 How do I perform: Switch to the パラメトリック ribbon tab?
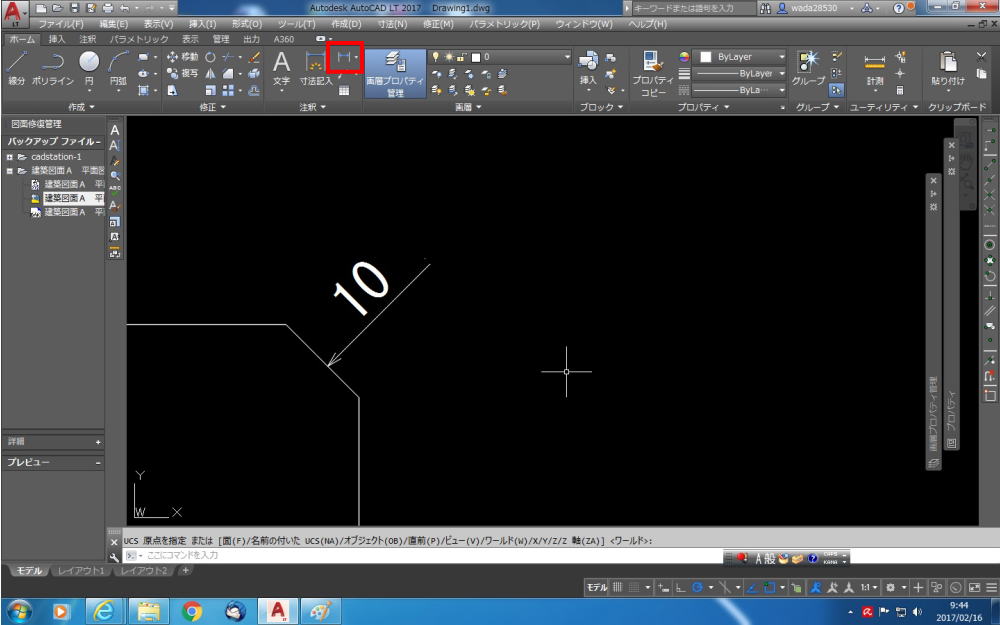coord(138,39)
